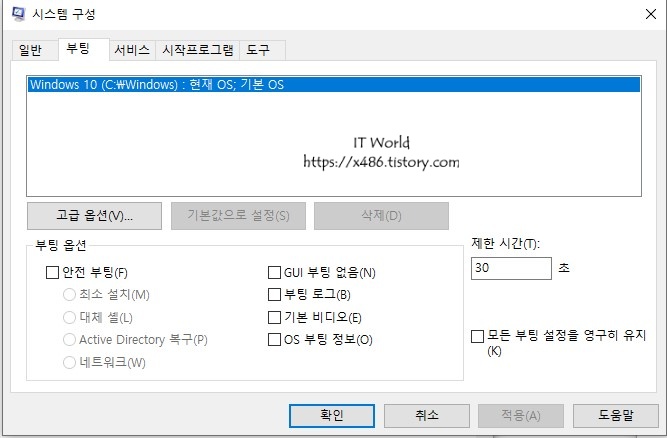The image size is (667, 438).
Task: Confirm with the 확인 button
Action: [x=332, y=415]
